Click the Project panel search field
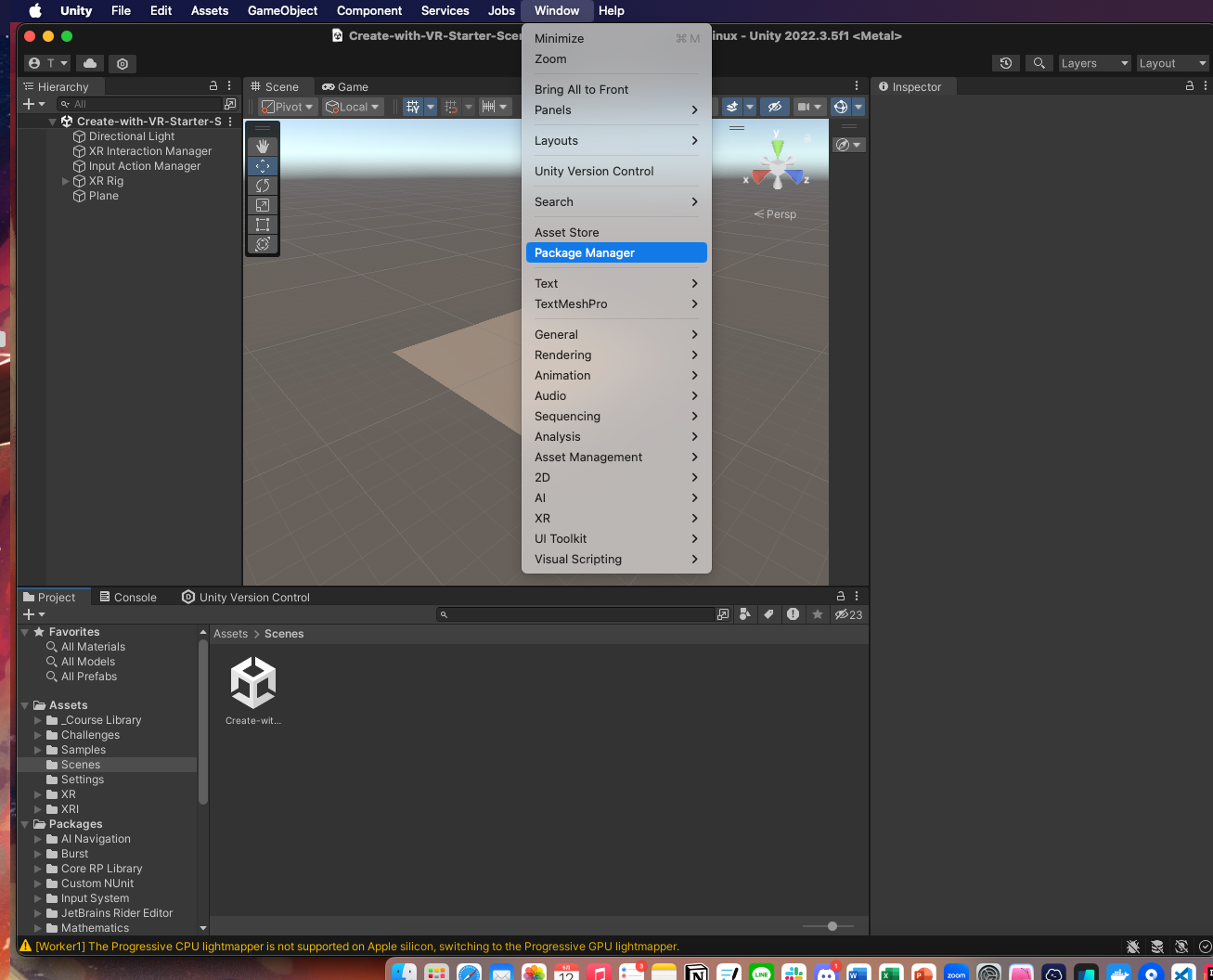The width and height of the screenshot is (1213, 980). click(x=574, y=614)
